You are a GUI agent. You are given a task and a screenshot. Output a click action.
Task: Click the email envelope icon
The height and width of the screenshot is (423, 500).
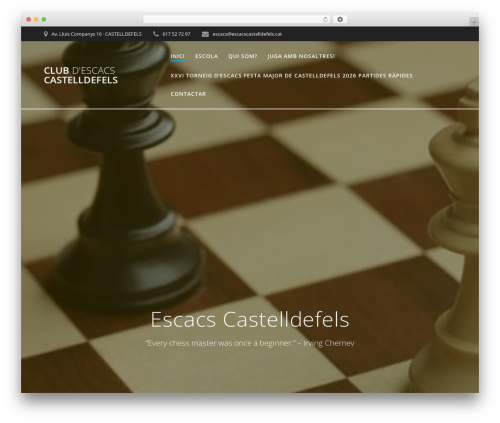point(205,34)
